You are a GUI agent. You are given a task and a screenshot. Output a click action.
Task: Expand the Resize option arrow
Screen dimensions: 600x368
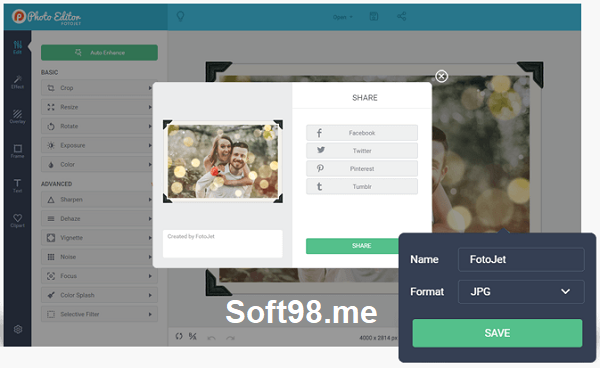(150, 107)
